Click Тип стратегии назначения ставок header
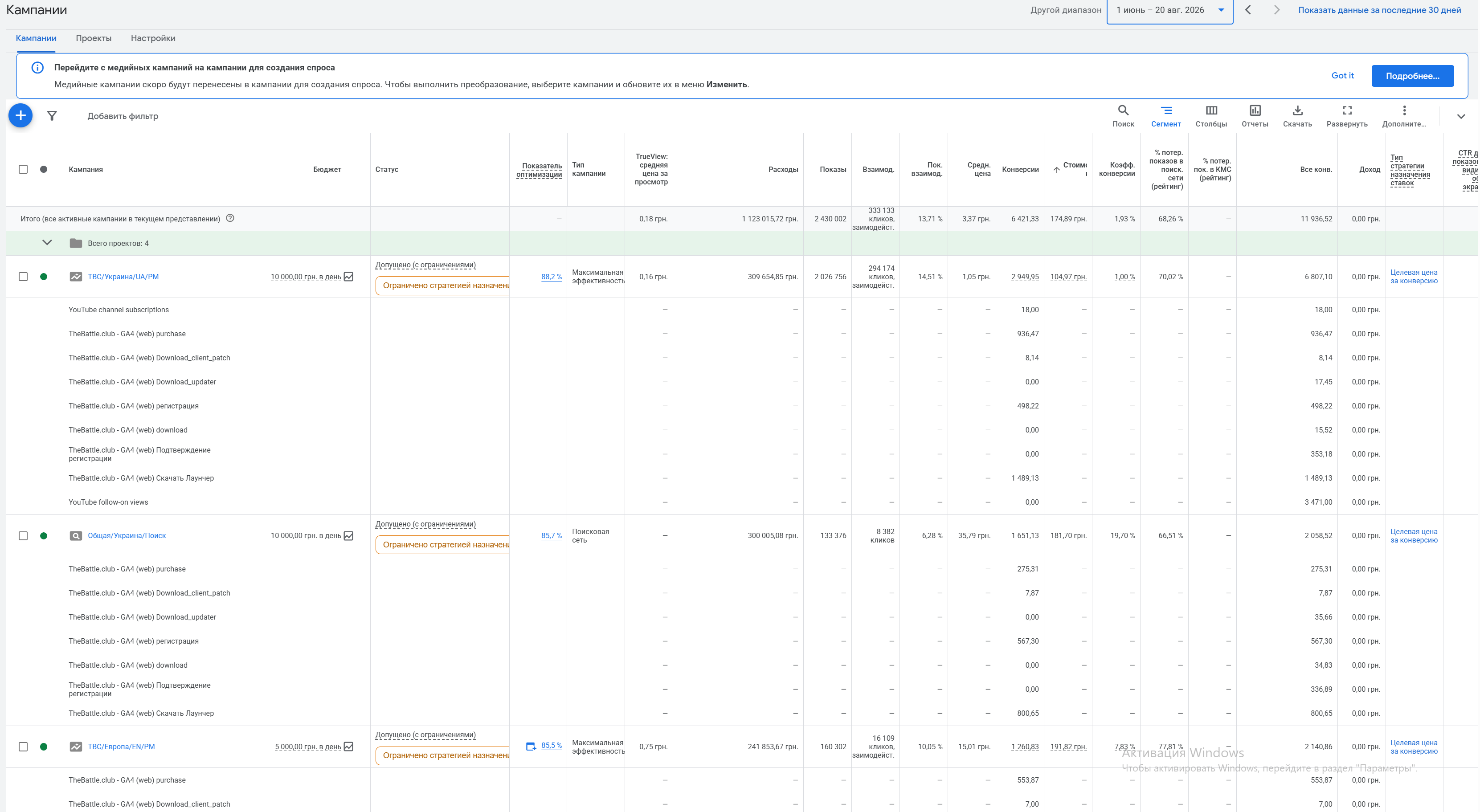This screenshot has height=812, width=1480. [x=1410, y=170]
